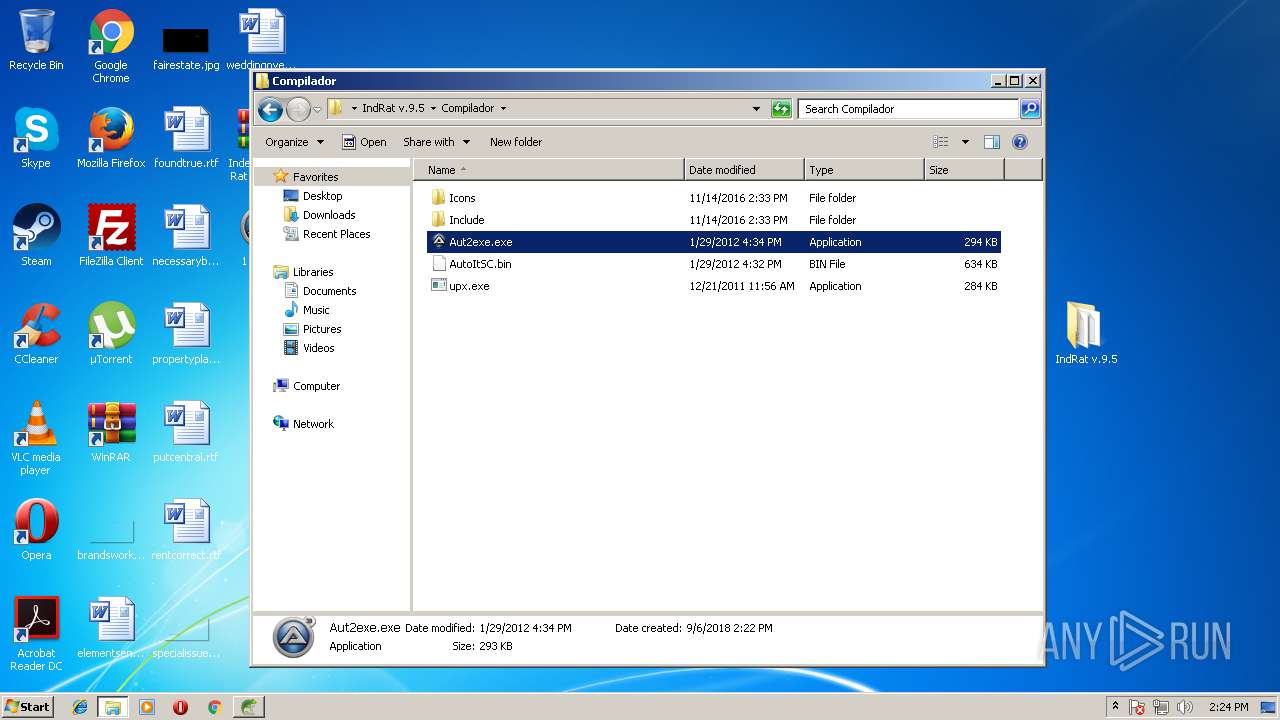Sort by Date modified column header

click(x=744, y=170)
